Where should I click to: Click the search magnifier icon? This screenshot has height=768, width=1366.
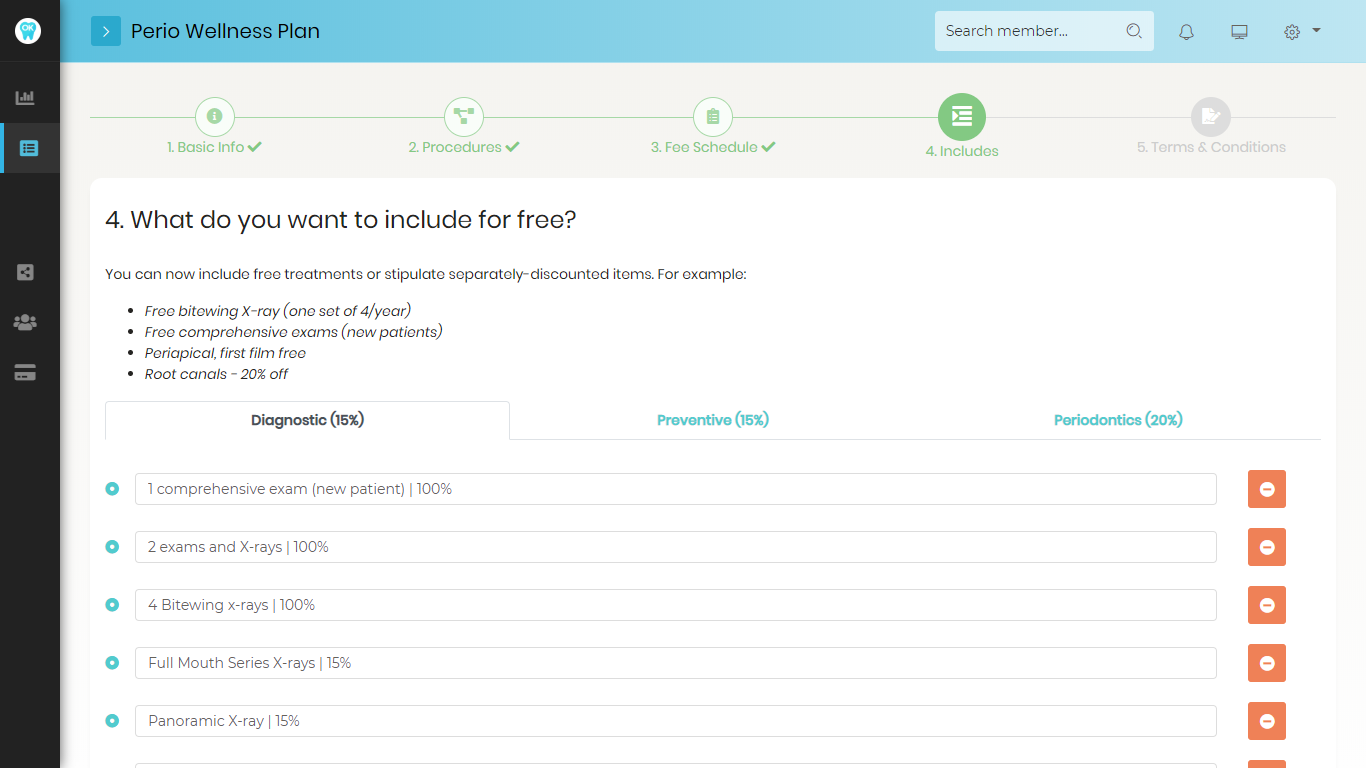coord(1134,31)
